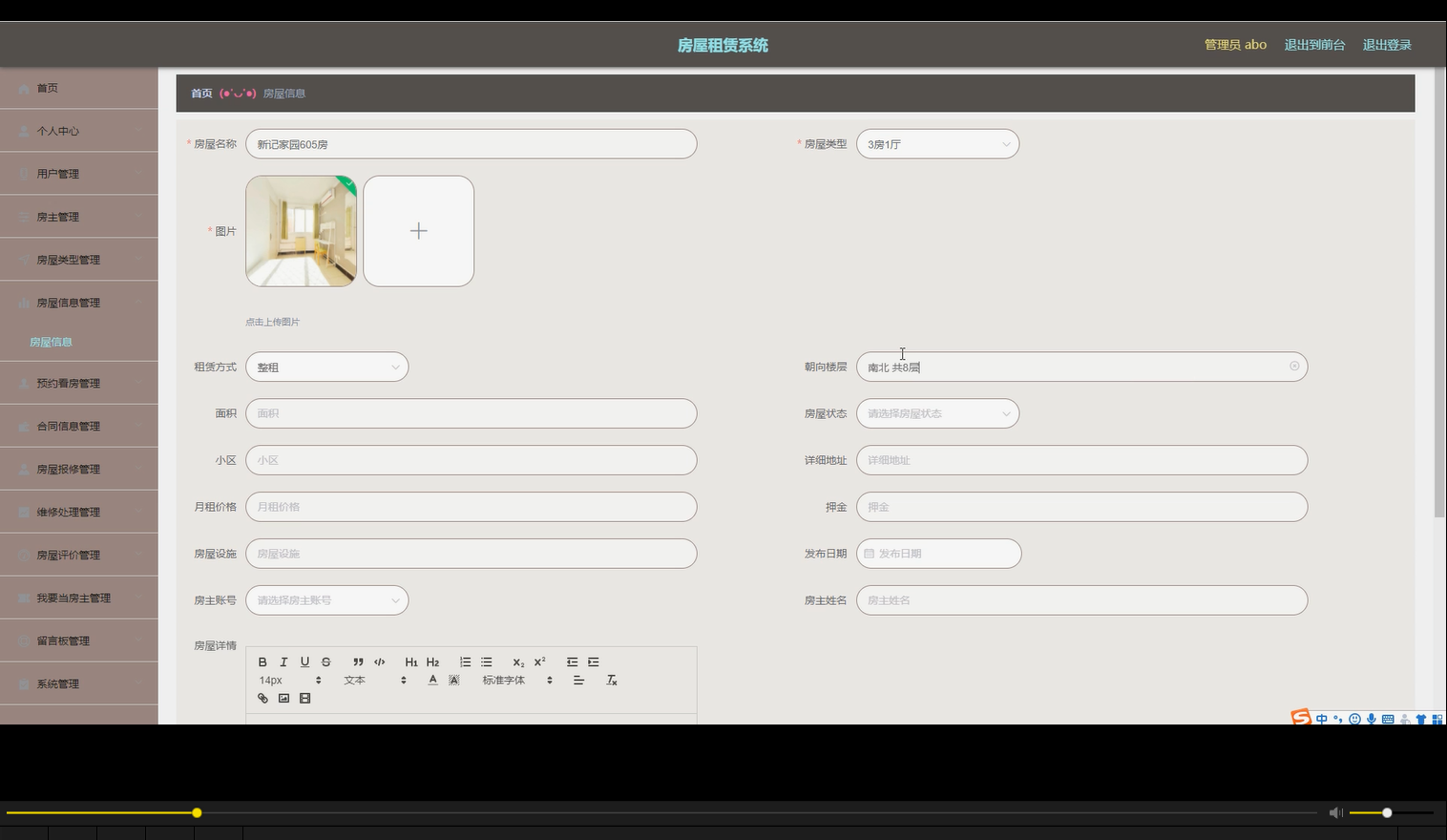Apply italic formatting in the rich text editor

283,661
